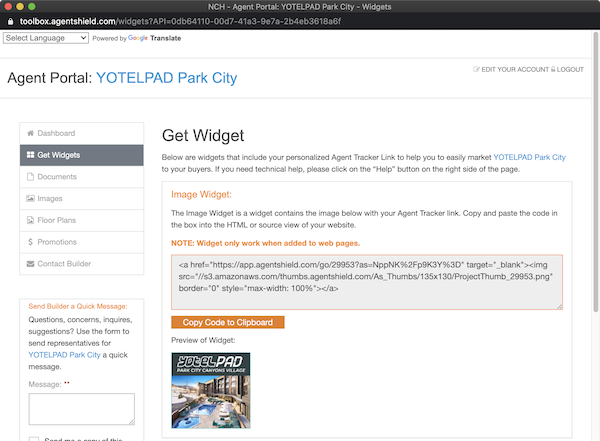This screenshot has width=600, height=441.
Task: Click the page vertical scrollbar
Action: coord(595,172)
